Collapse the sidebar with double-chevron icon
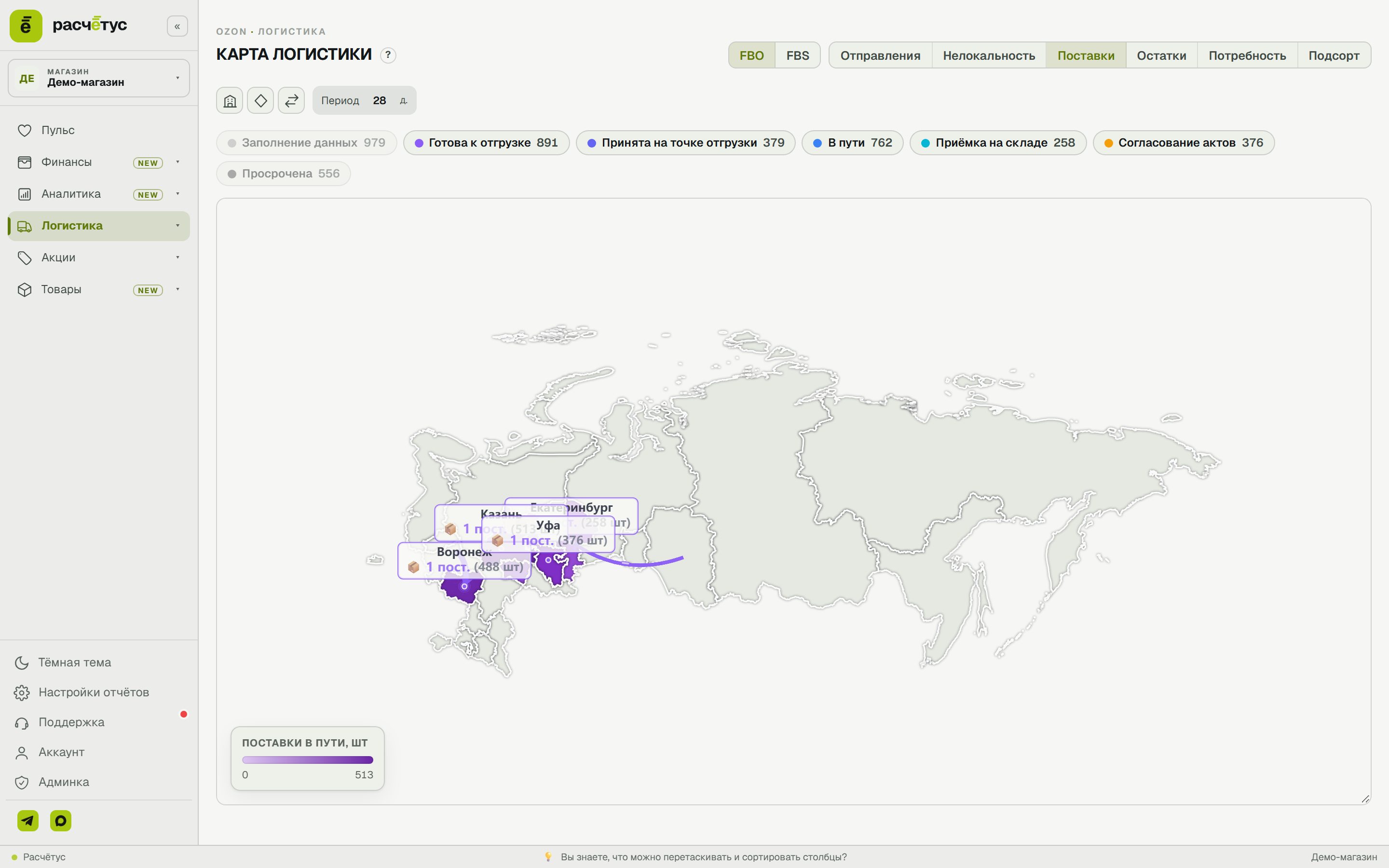This screenshot has height=868, width=1389. 177,27
